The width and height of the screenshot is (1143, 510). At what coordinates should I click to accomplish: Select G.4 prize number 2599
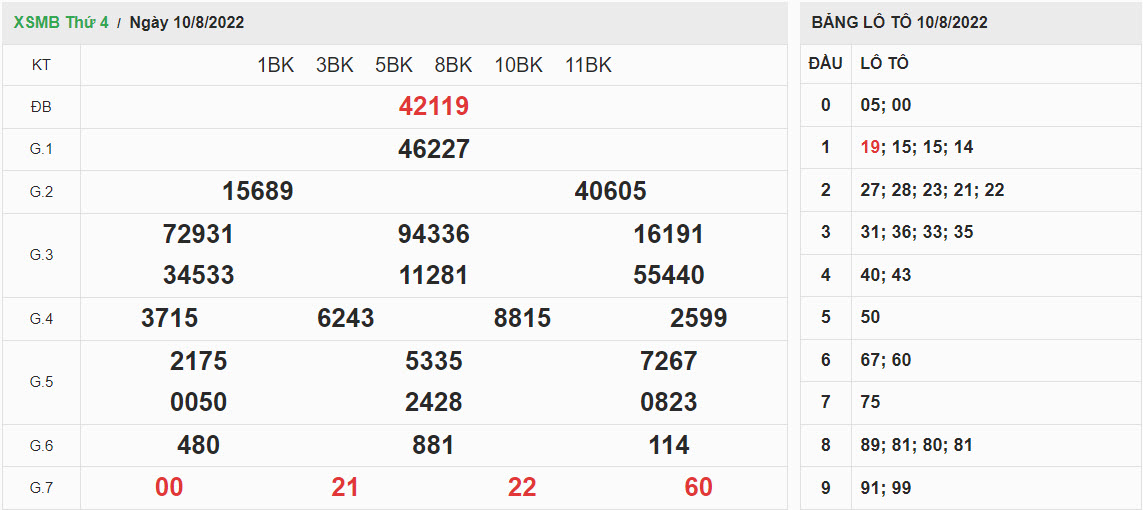click(x=698, y=318)
